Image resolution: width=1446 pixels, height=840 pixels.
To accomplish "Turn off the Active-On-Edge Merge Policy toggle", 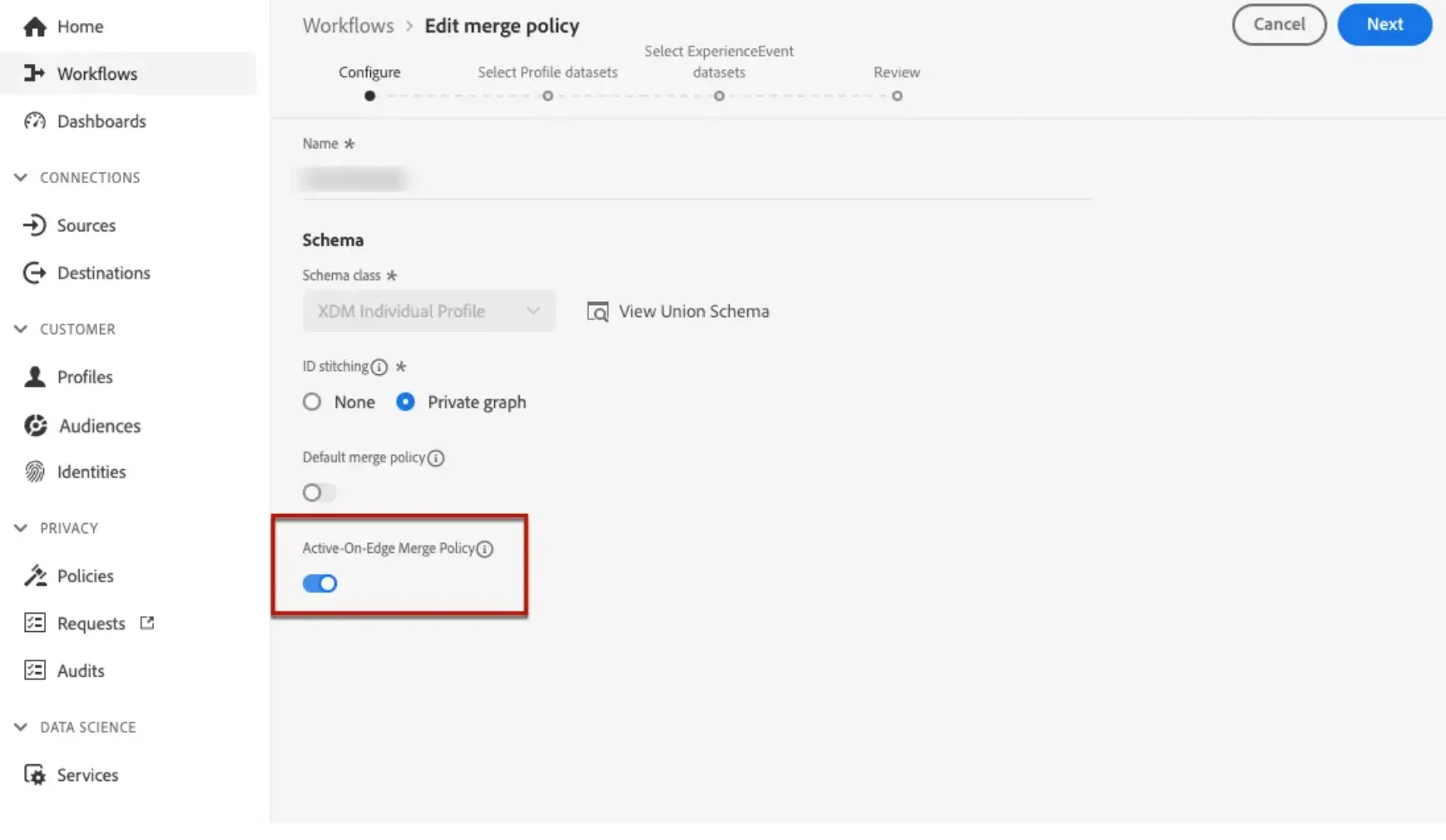I will click(x=319, y=584).
